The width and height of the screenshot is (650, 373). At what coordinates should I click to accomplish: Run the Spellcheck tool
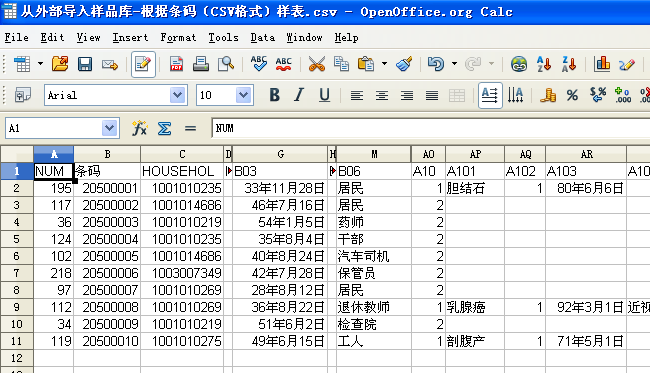point(259,64)
